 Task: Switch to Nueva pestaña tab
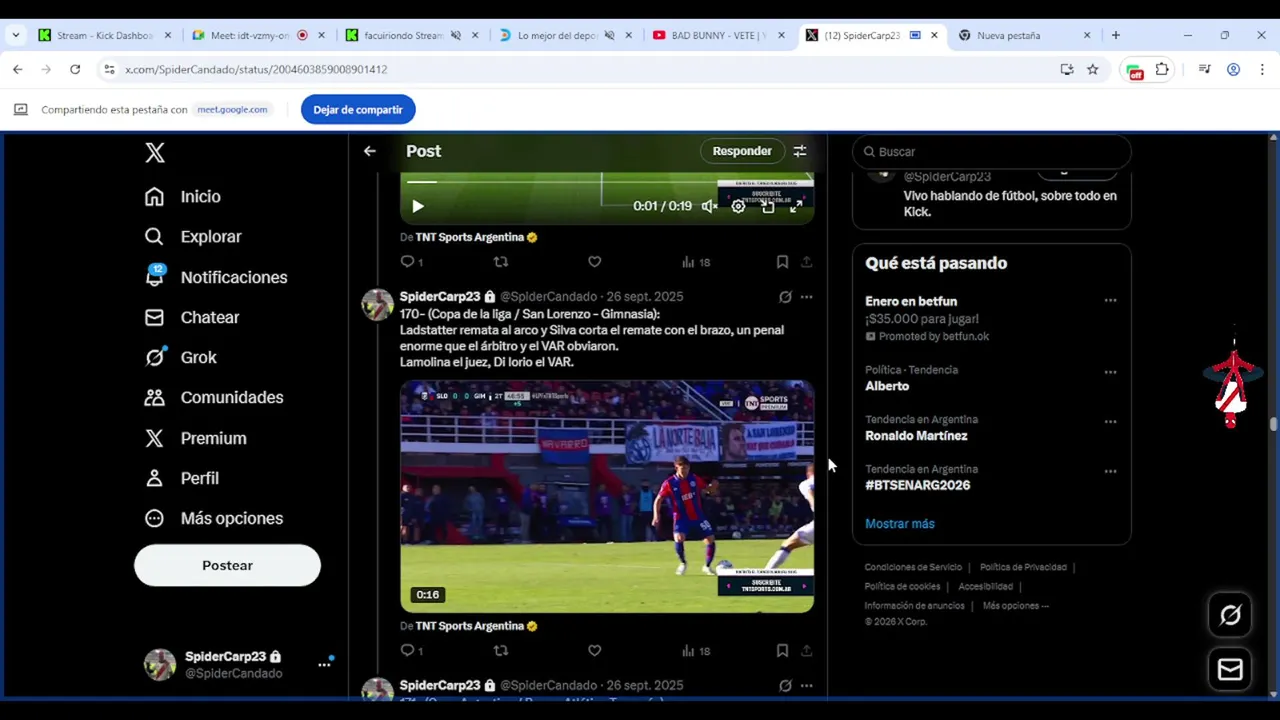(1025, 35)
